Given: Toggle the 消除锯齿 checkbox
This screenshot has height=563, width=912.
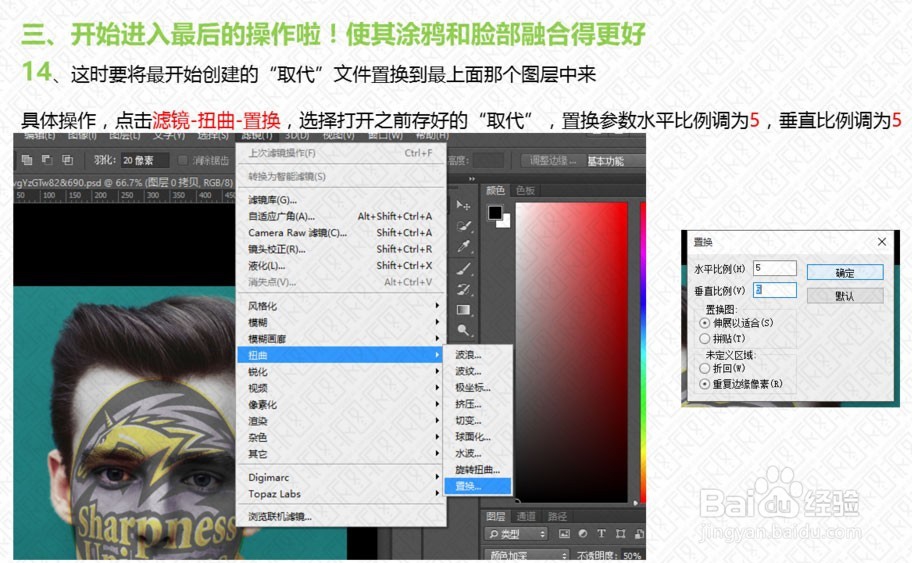Looking at the screenshot, I should click(x=183, y=160).
